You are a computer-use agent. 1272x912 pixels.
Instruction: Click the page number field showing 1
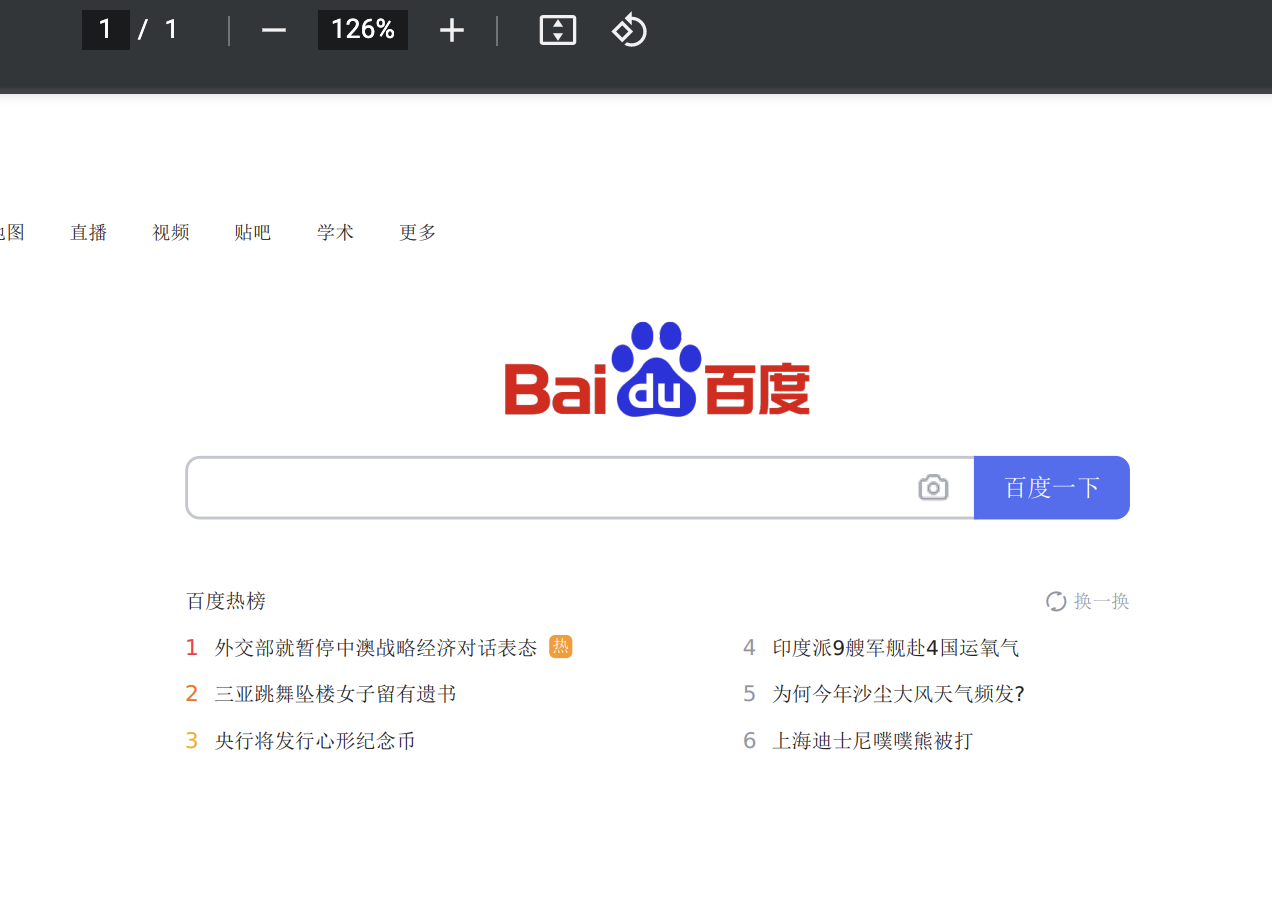105,30
